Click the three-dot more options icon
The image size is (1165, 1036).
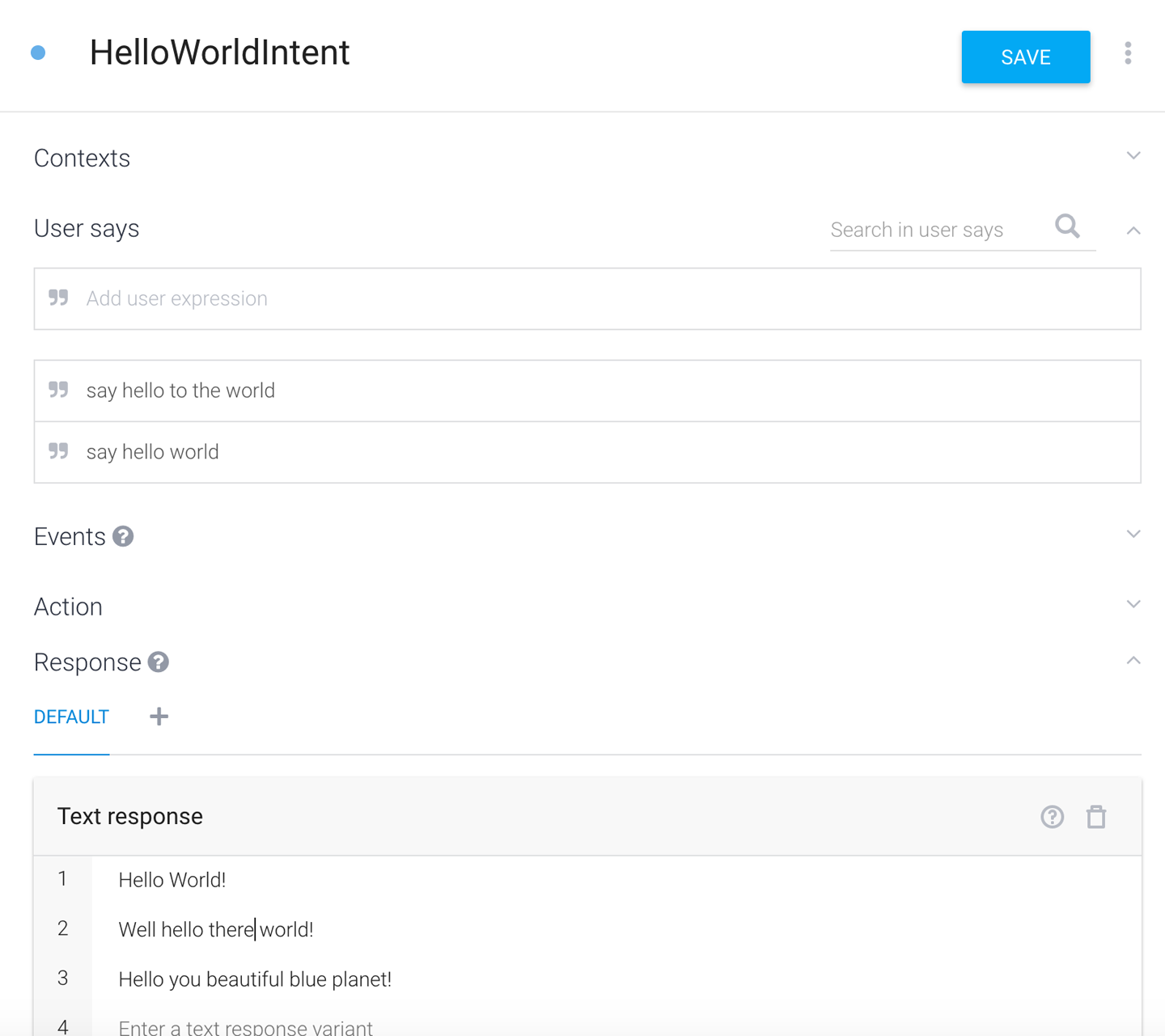coord(1128,53)
